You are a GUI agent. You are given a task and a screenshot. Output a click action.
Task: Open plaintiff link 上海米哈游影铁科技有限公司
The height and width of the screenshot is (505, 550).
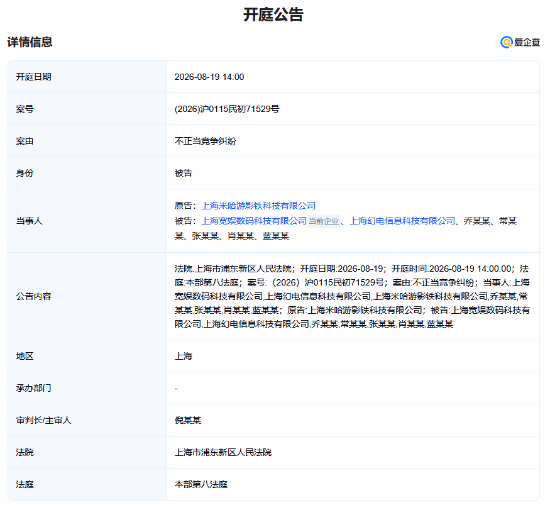(x=259, y=206)
